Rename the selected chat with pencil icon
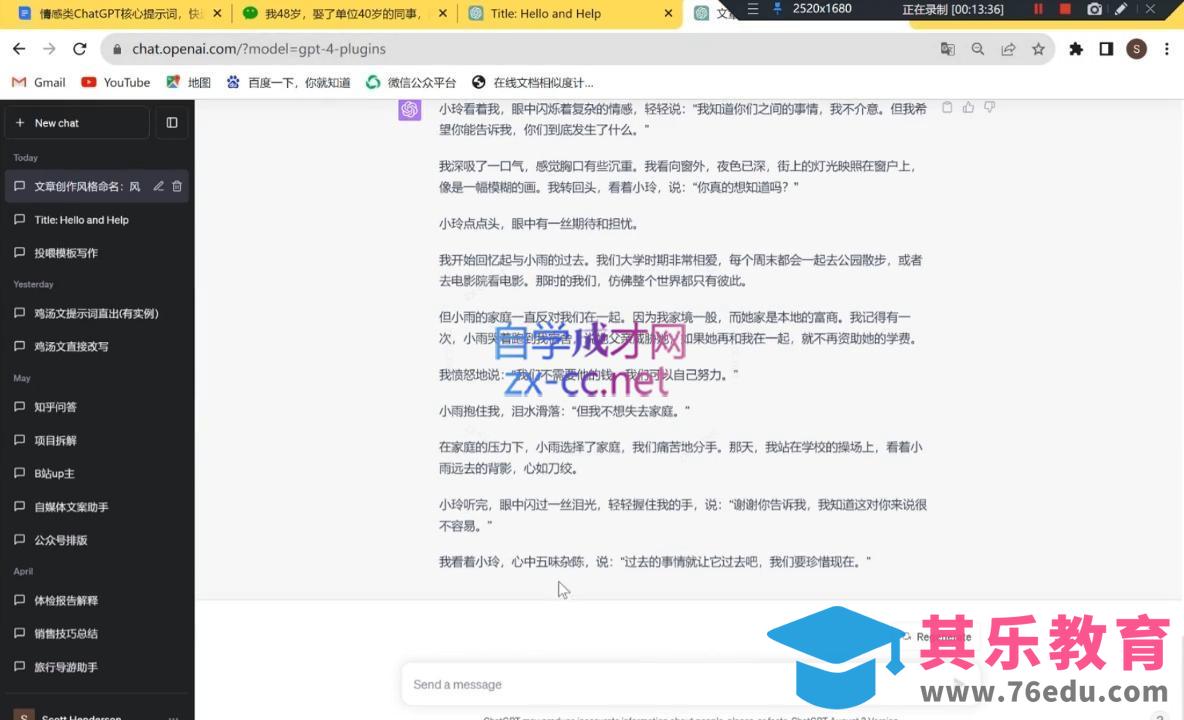 pyautogui.click(x=158, y=186)
